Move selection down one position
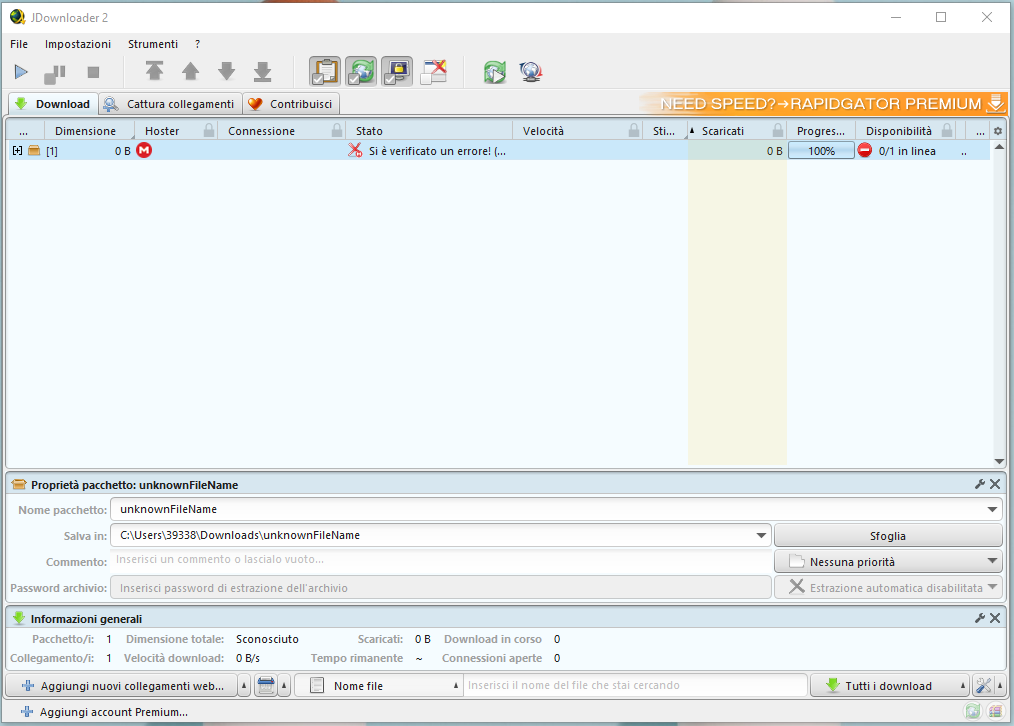The height and width of the screenshot is (726, 1014). click(226, 71)
